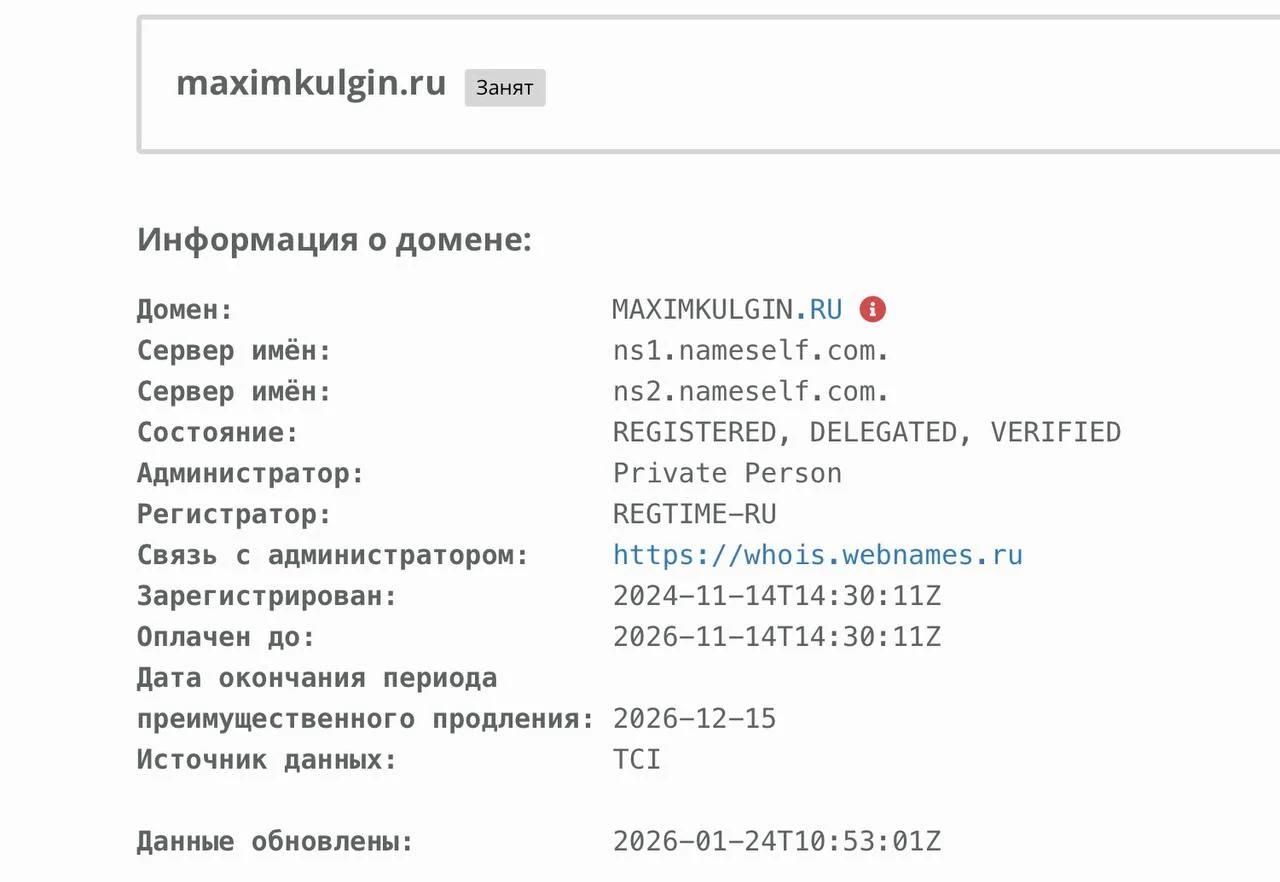This screenshot has width=1280, height=882.
Task: Click the REGISTERED, DELEGATED, VERIFIED status text
Action: (x=866, y=433)
